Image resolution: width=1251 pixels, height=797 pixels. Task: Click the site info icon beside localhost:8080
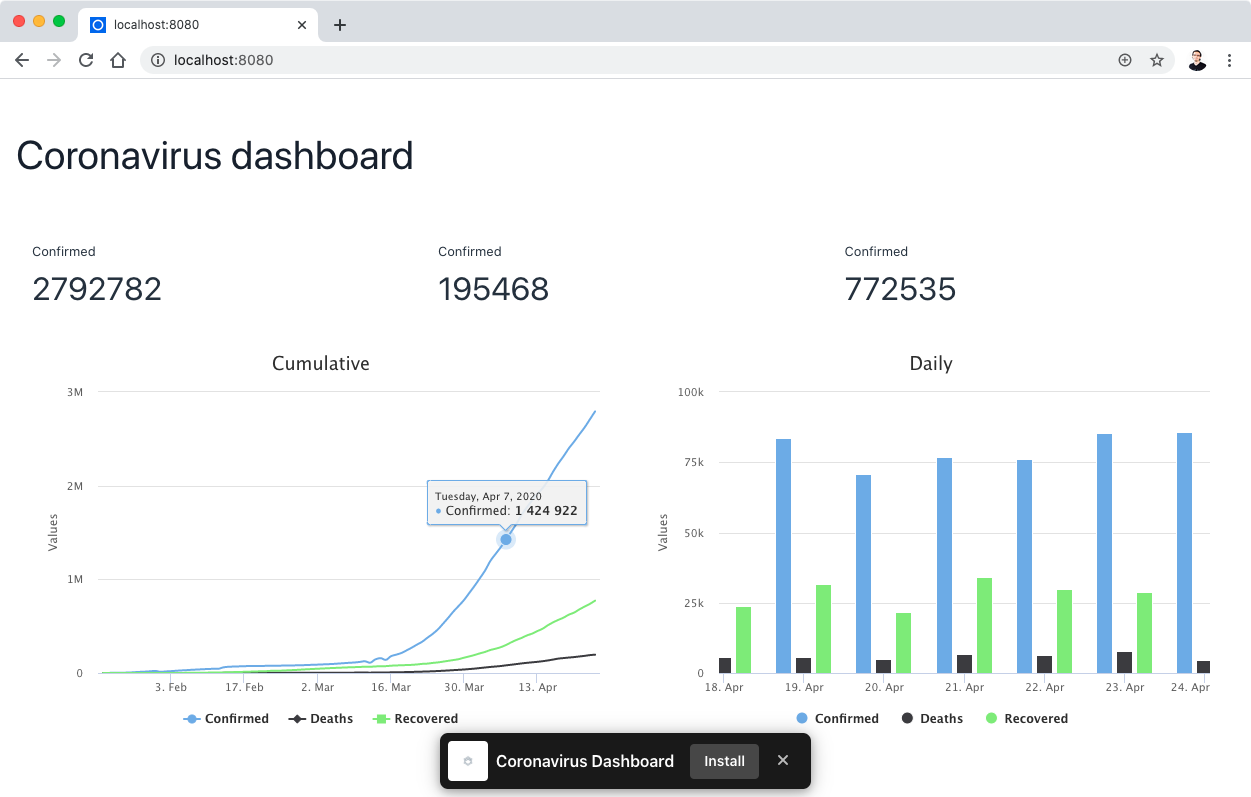(x=157, y=60)
